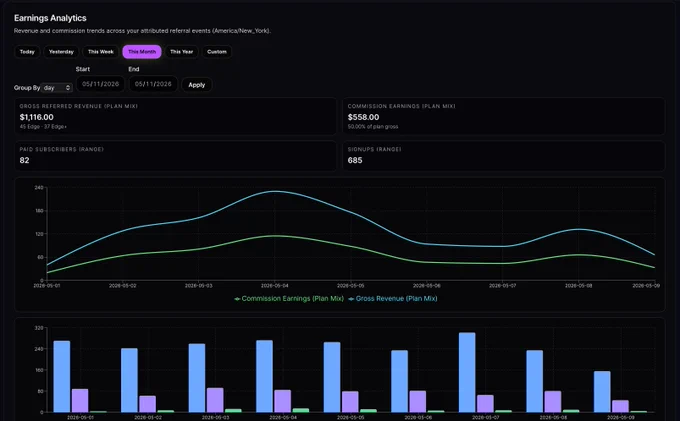This screenshot has width=680, height=421.
Task: Click the Start date input field
Action: pyautogui.click(x=101, y=84)
